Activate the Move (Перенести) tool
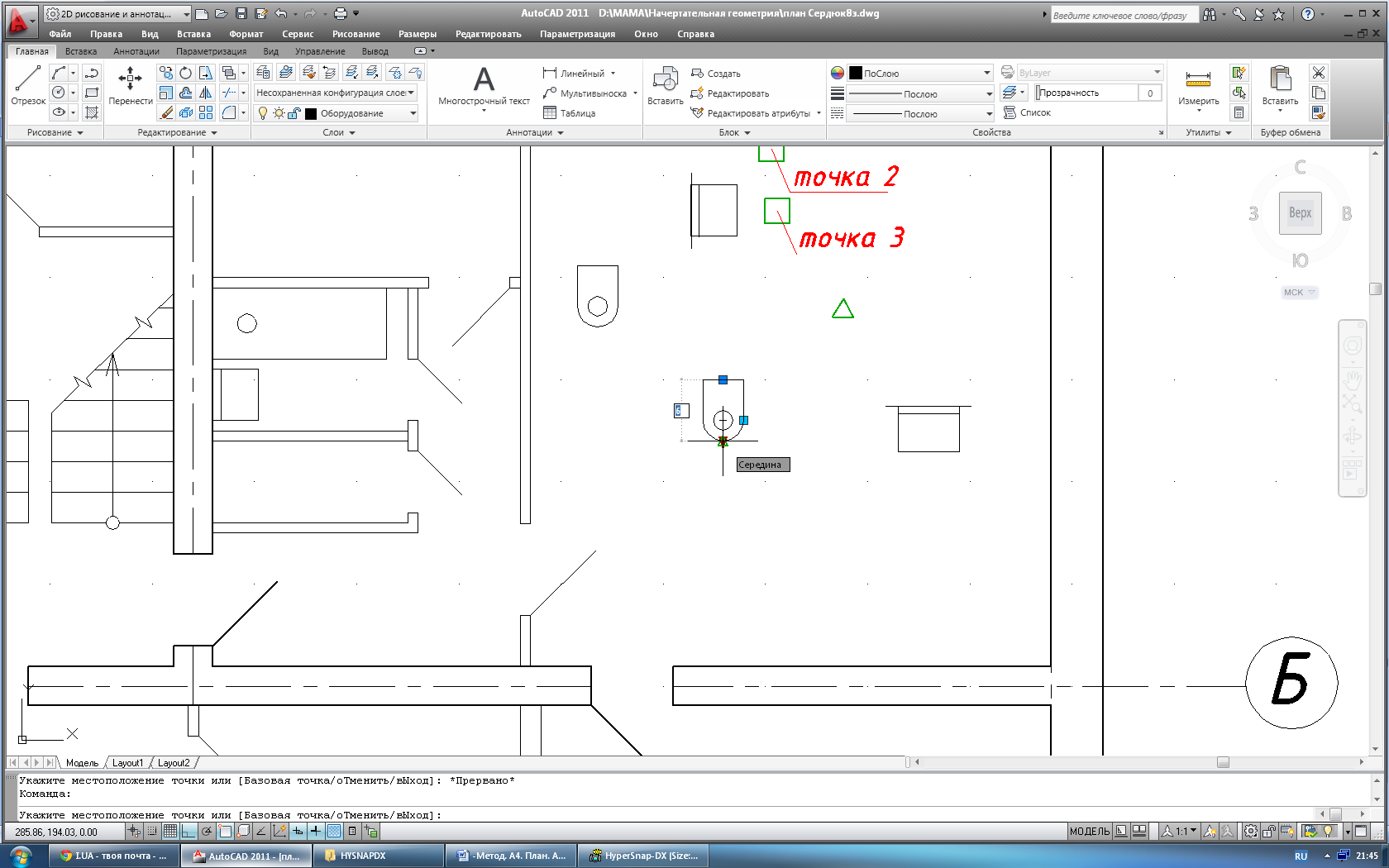 (x=131, y=86)
